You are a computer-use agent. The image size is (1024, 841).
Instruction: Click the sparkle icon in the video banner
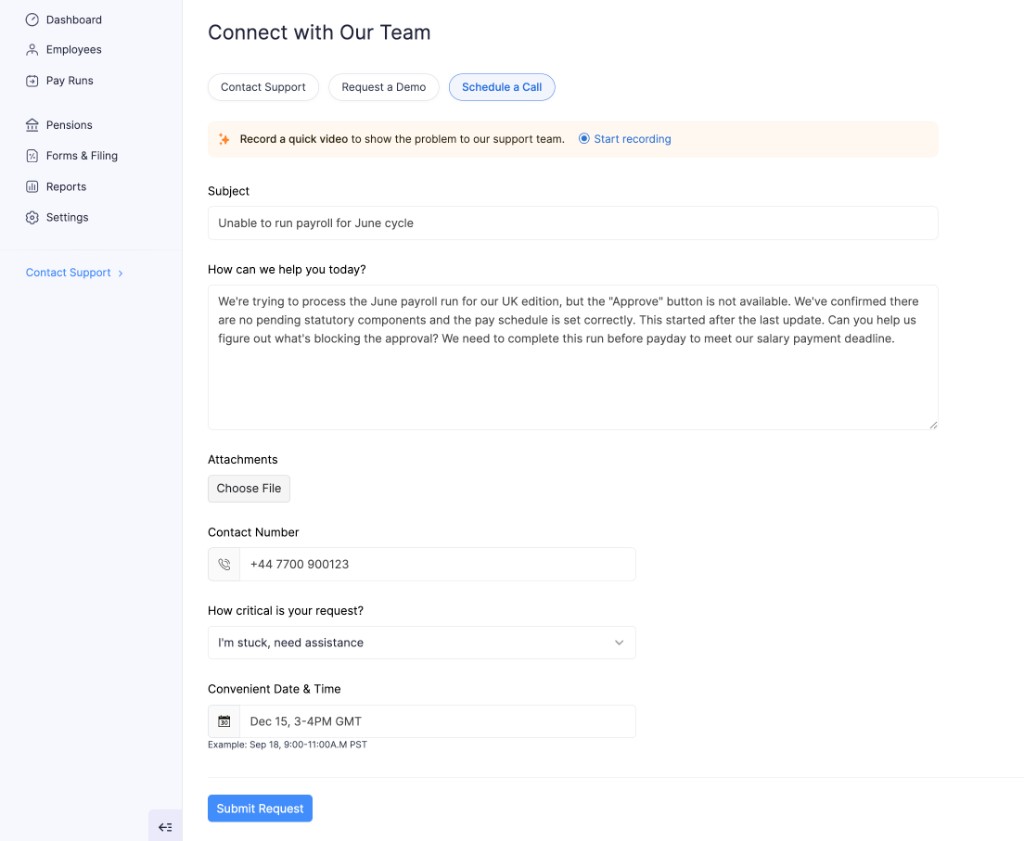[x=224, y=139]
